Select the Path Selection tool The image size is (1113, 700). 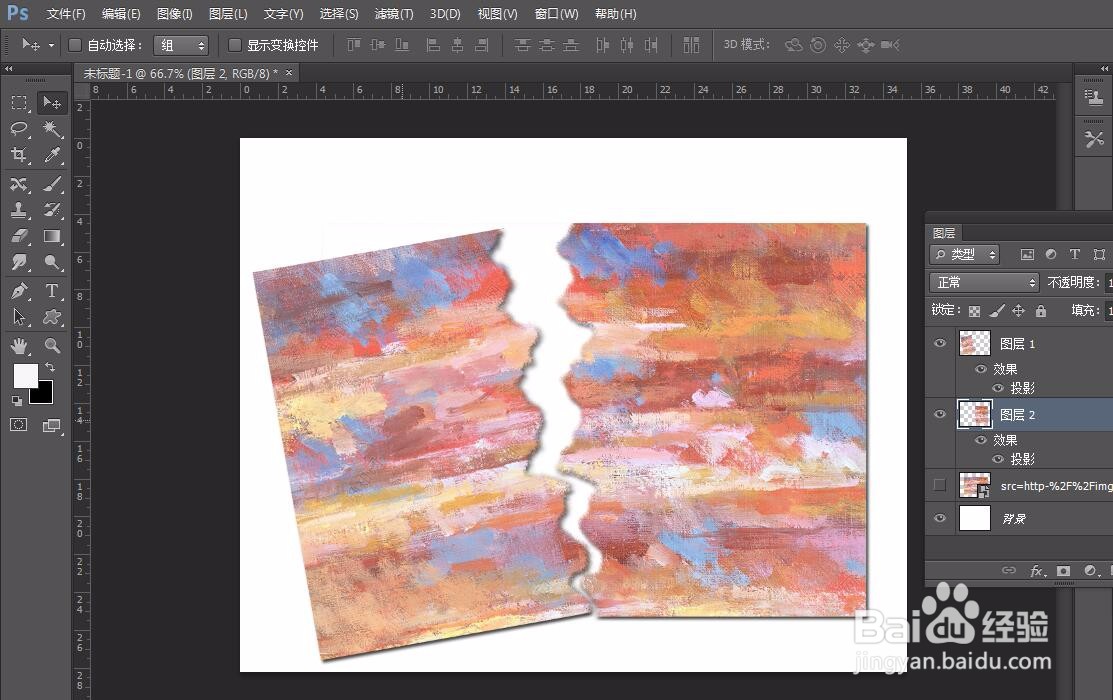(x=19, y=317)
